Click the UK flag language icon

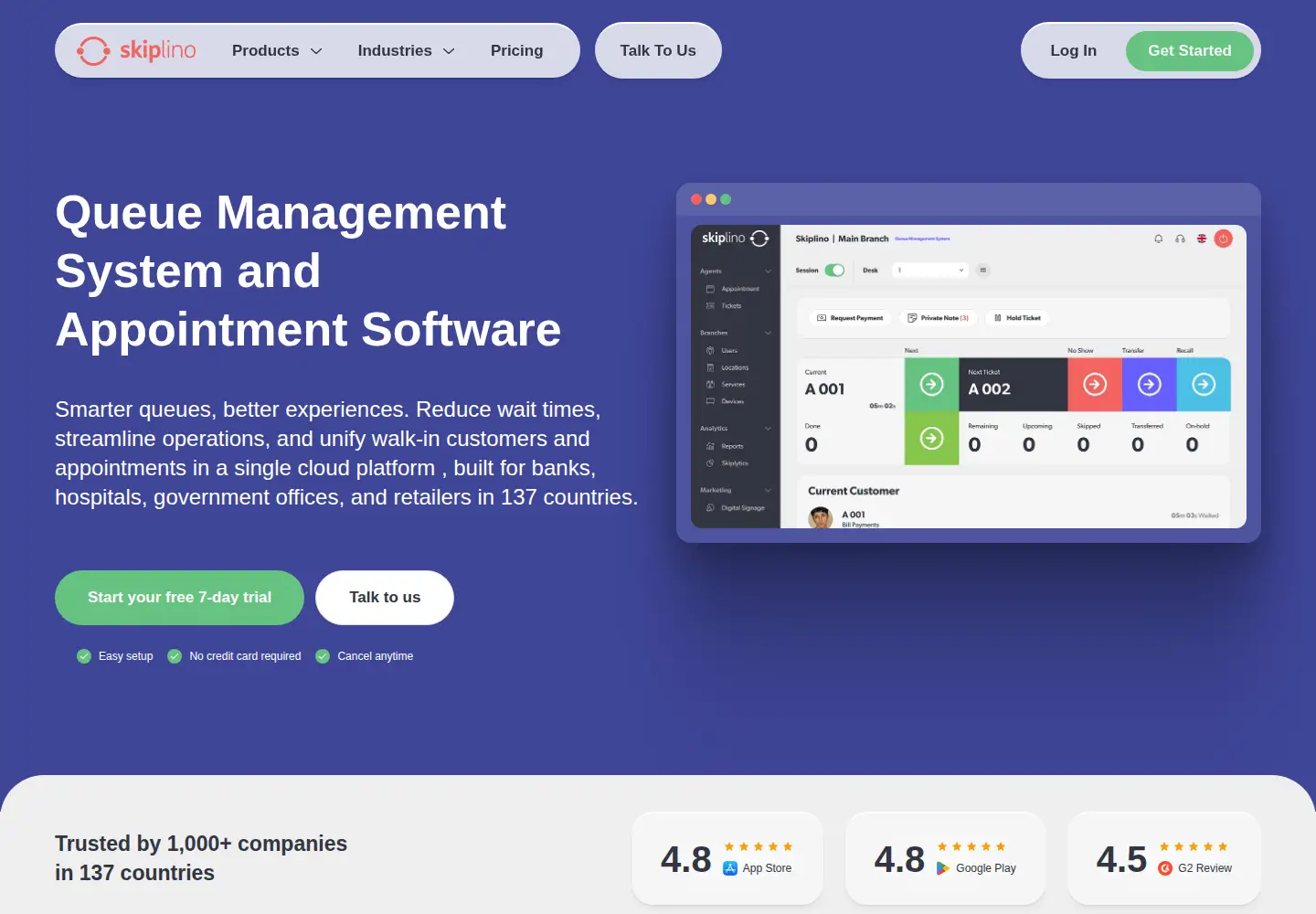coord(1202,239)
